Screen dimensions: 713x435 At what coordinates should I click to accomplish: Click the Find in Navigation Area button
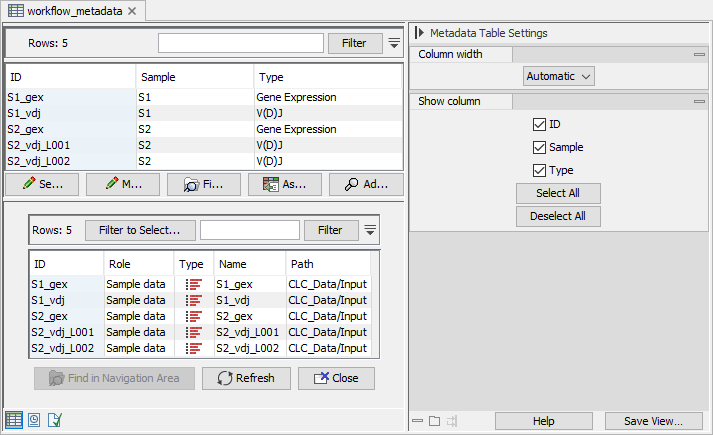(114, 378)
